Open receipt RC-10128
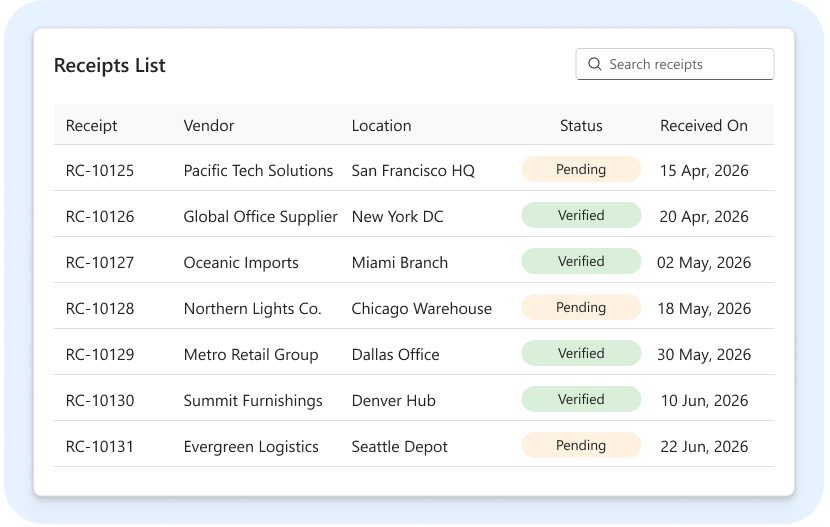The width and height of the screenshot is (830, 527). point(100,308)
